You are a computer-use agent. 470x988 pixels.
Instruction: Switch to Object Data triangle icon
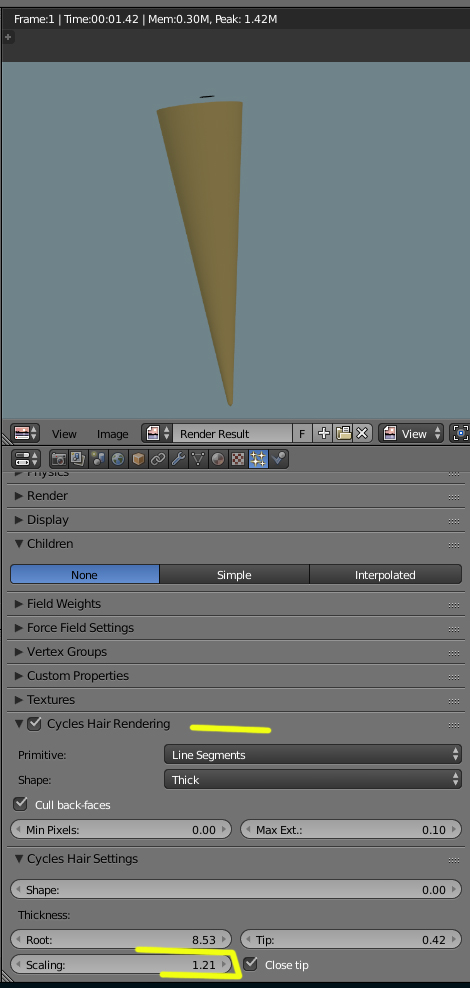pos(198,459)
